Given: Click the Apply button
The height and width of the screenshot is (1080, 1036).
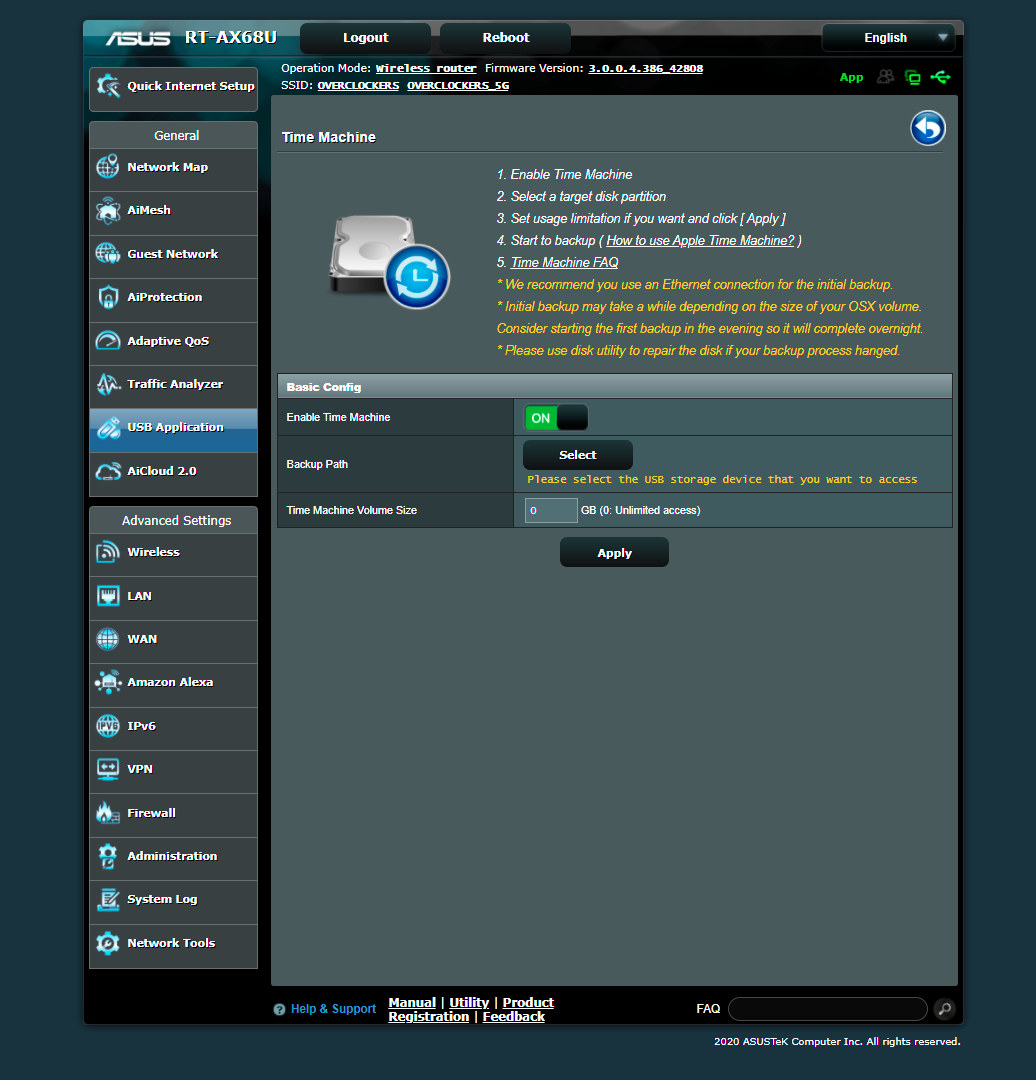Looking at the screenshot, I should [614, 553].
